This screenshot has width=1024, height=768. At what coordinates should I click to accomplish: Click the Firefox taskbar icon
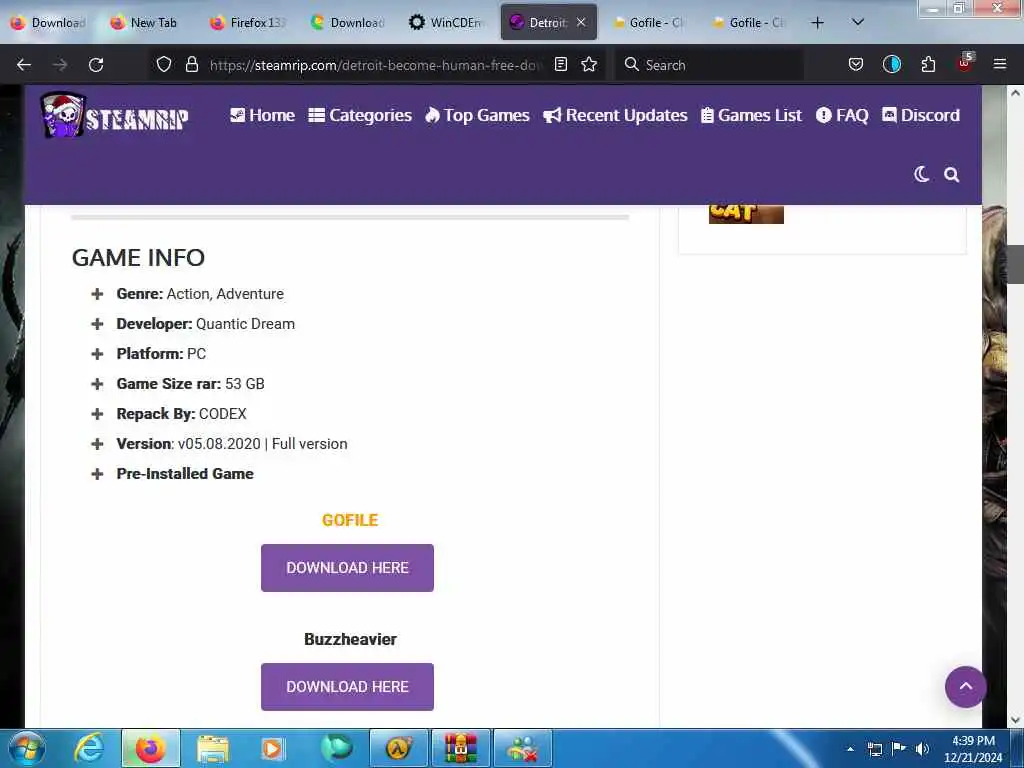pos(150,748)
